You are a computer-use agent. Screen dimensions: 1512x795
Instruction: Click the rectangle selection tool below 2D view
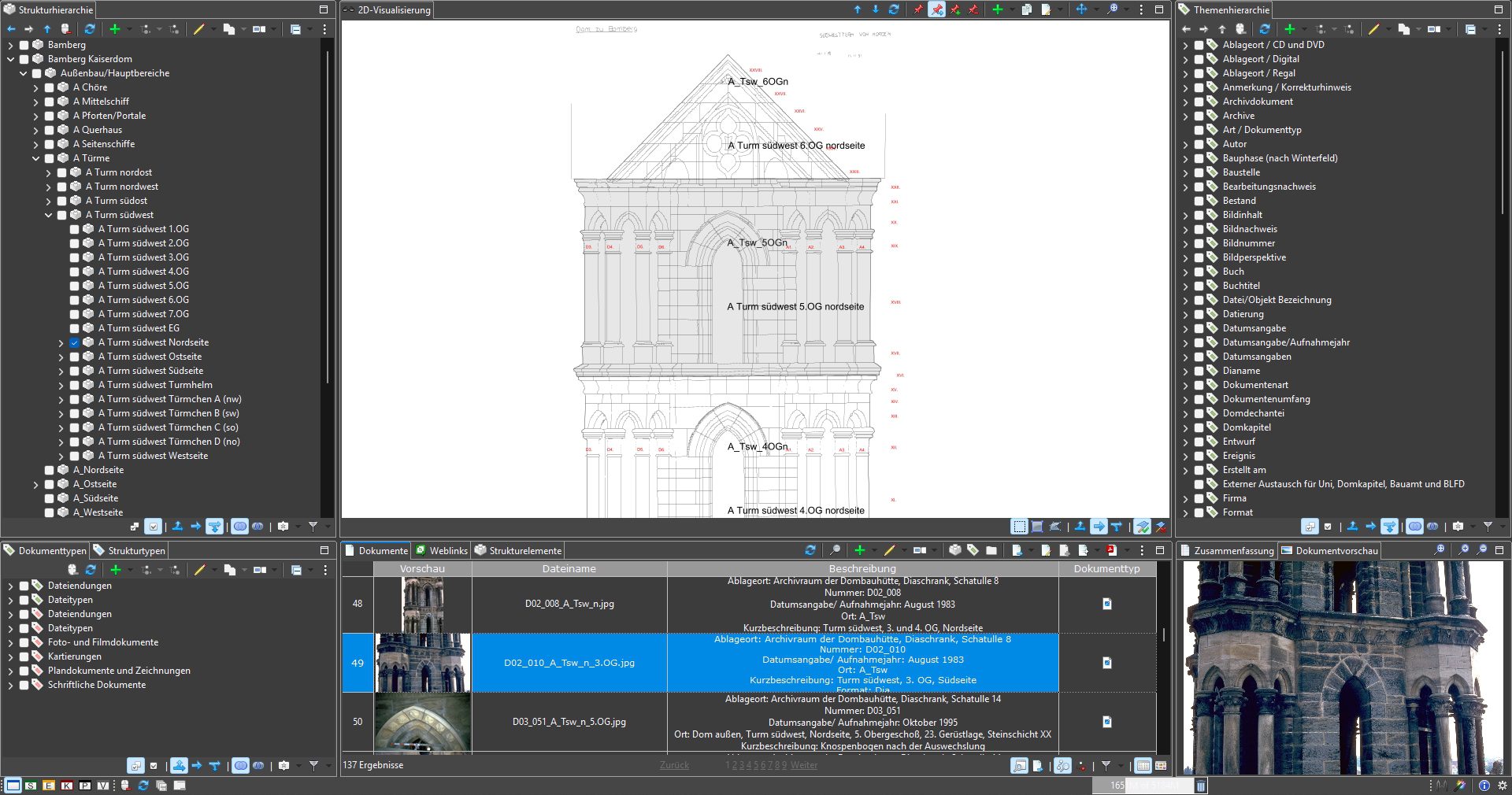[x=1020, y=527]
